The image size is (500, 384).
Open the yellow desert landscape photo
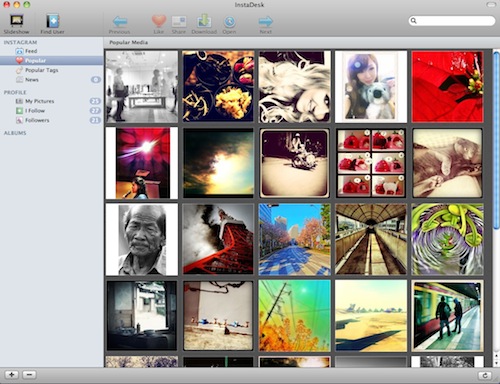(371, 316)
